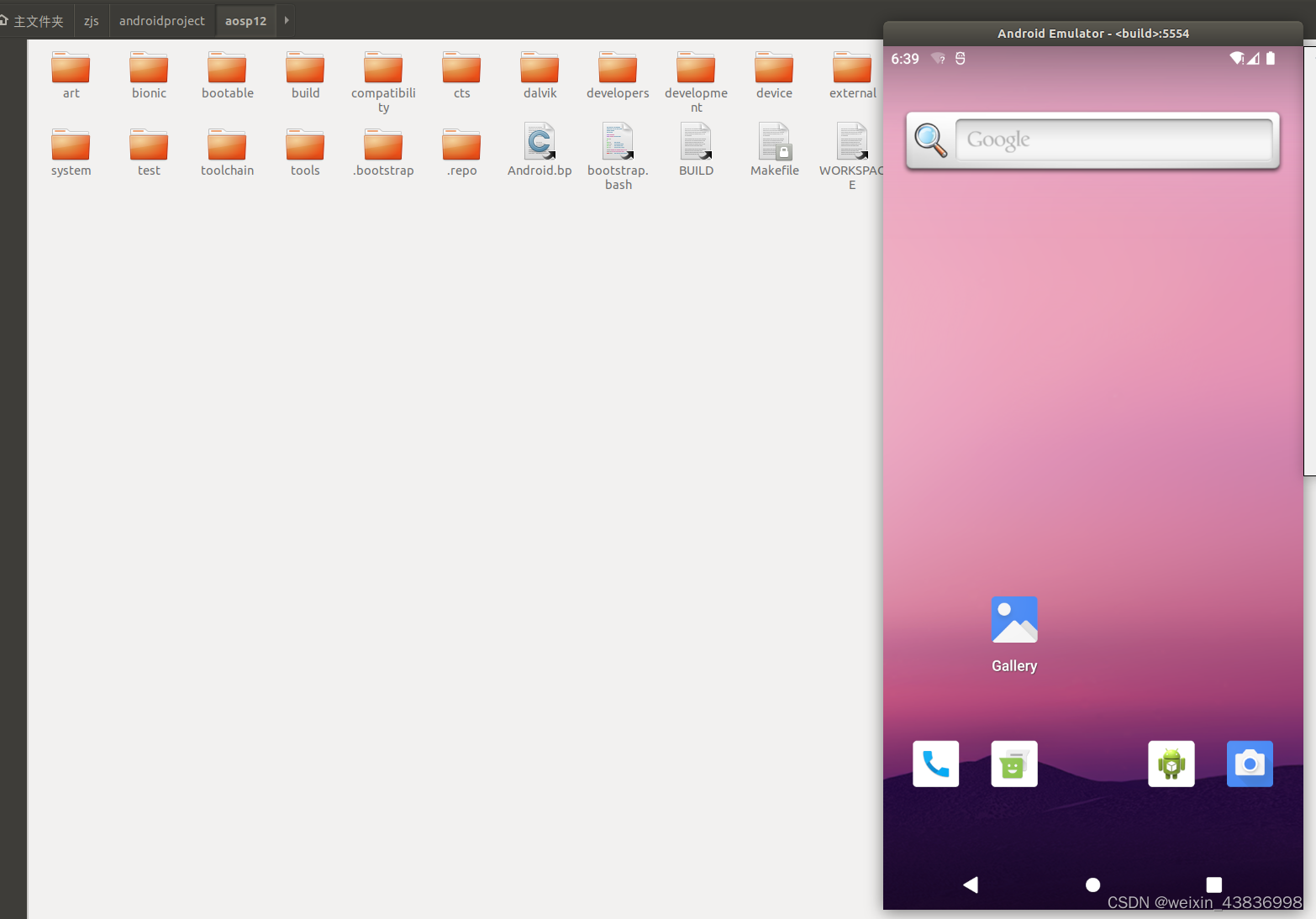Open the bootstrap.bash script
Screen dimensions: 1316x919
[618, 143]
